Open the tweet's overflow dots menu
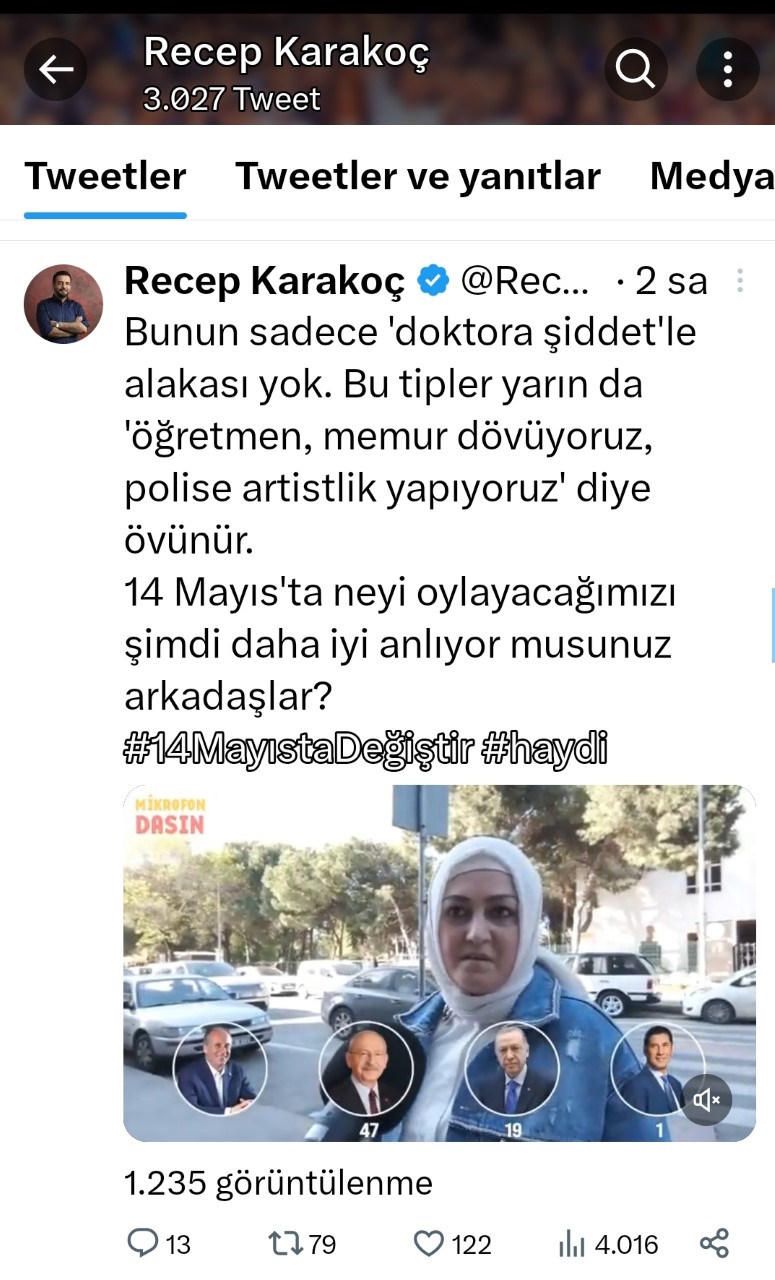The height and width of the screenshot is (1280, 775). click(740, 281)
